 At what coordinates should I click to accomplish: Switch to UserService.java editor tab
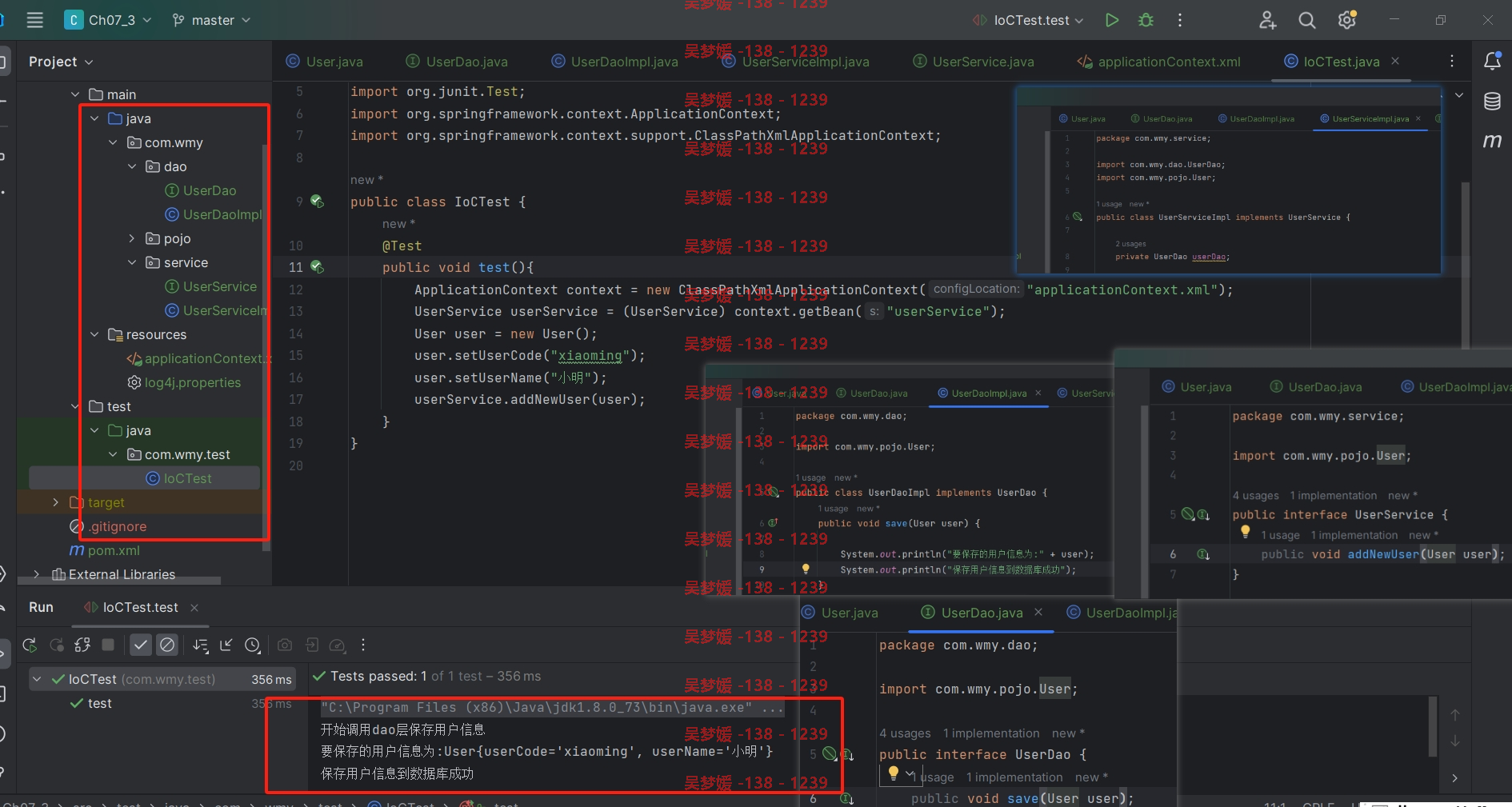pos(974,62)
